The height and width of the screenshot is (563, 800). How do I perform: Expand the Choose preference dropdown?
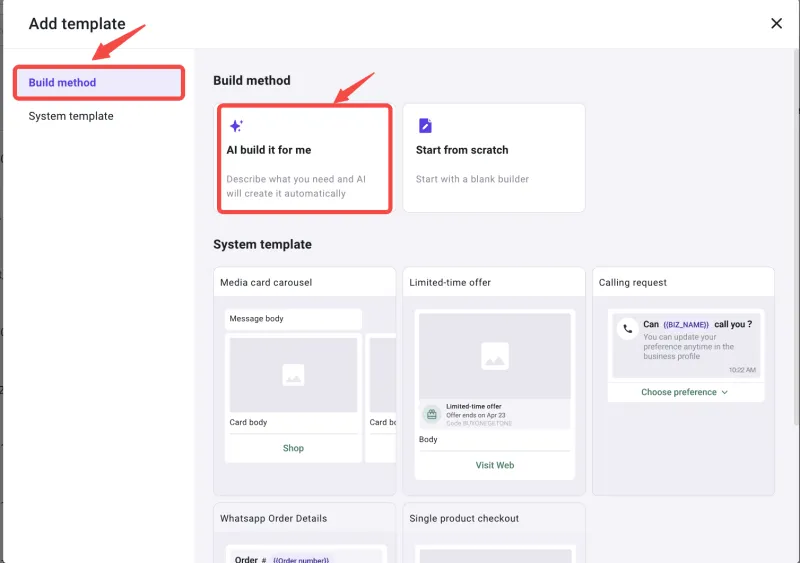684,392
